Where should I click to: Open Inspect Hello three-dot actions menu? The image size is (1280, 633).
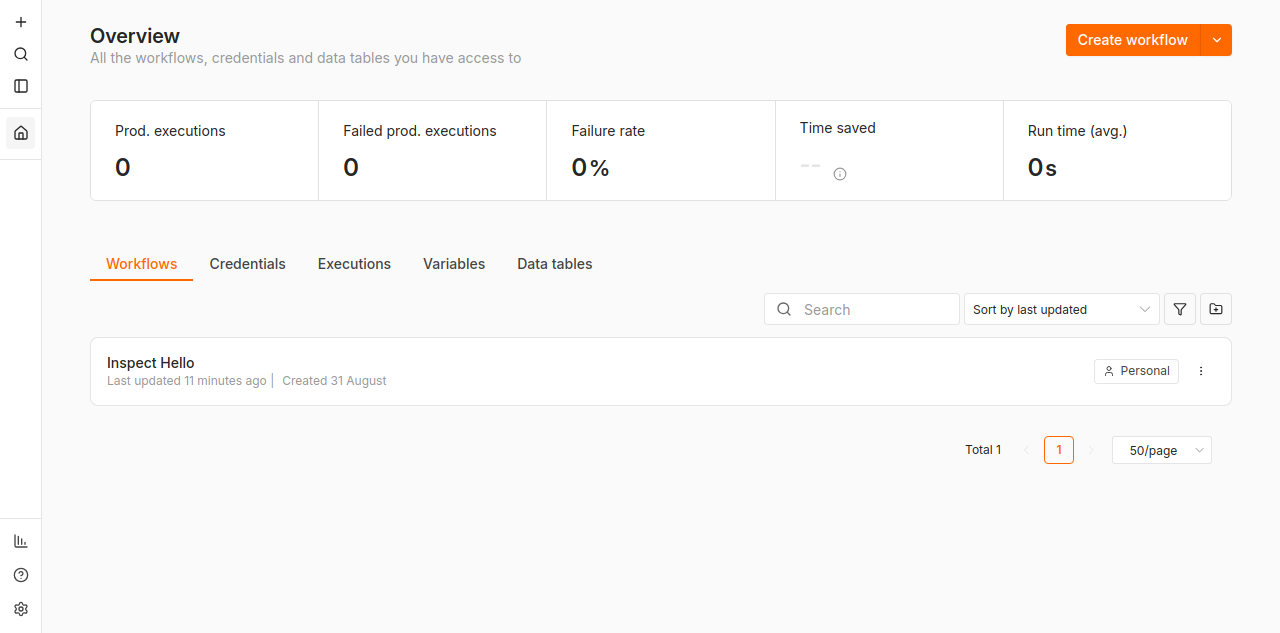click(x=1201, y=371)
